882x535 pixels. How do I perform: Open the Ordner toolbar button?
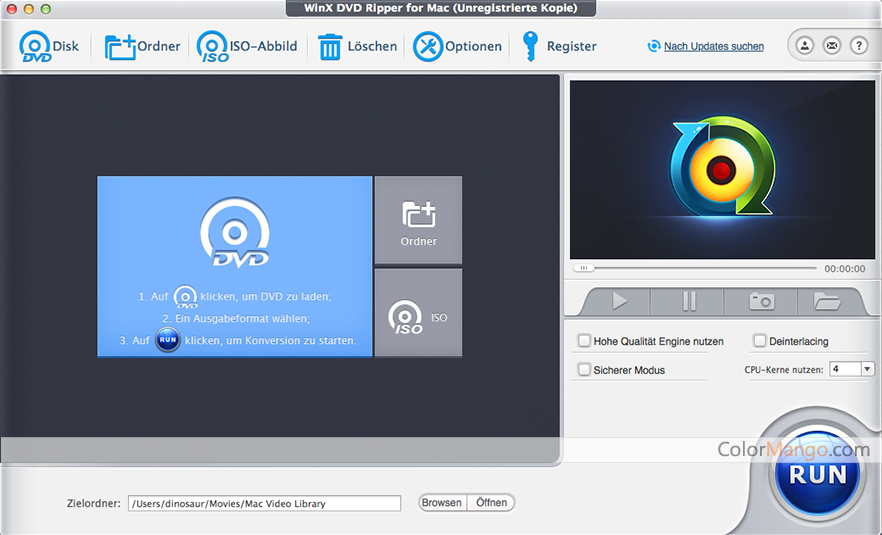point(142,46)
